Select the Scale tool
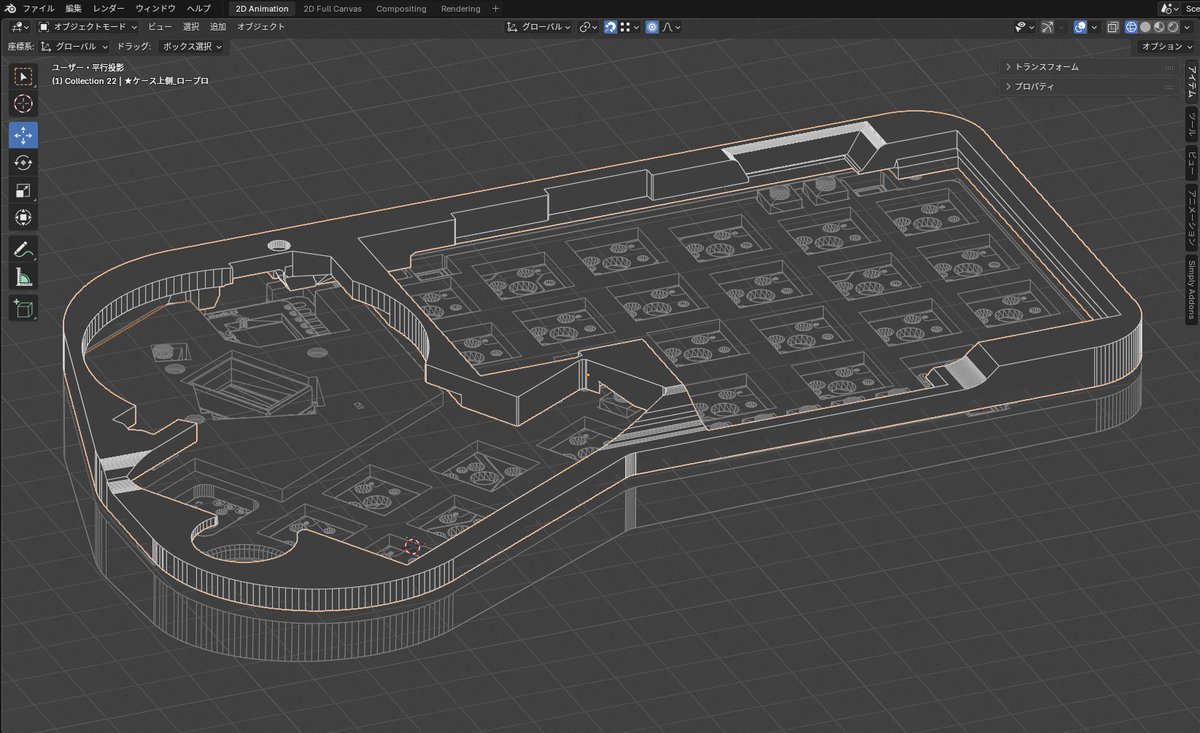 click(x=24, y=190)
